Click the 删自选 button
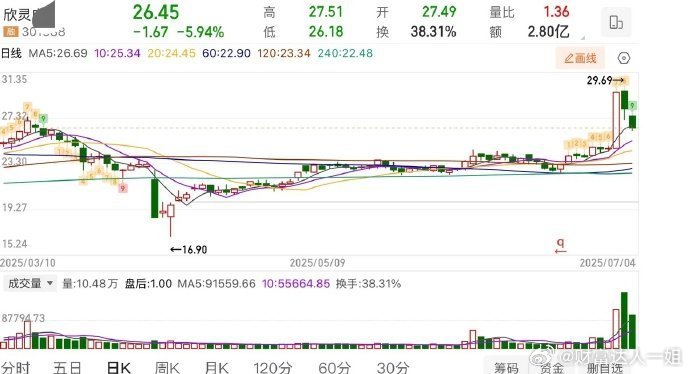The width and height of the screenshot is (690, 374). coord(605,368)
